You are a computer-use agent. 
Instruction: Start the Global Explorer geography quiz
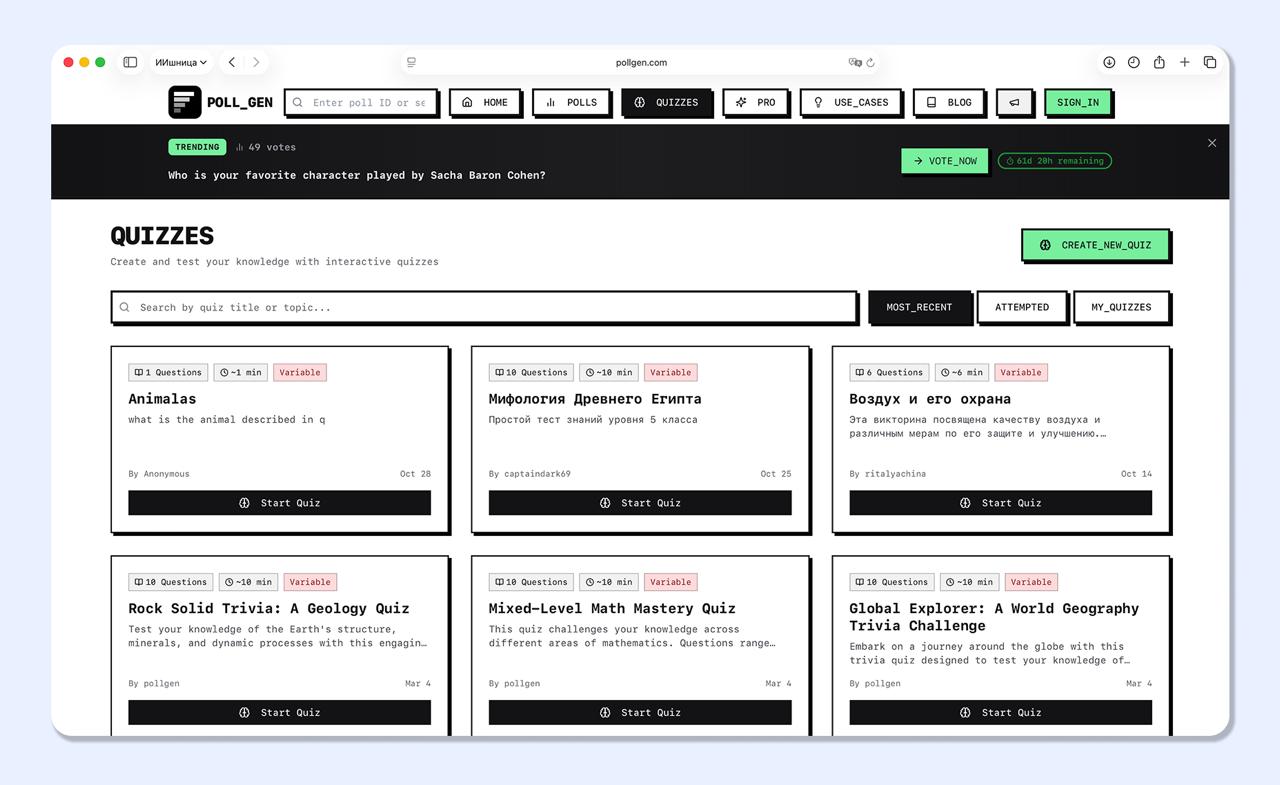coord(1000,712)
